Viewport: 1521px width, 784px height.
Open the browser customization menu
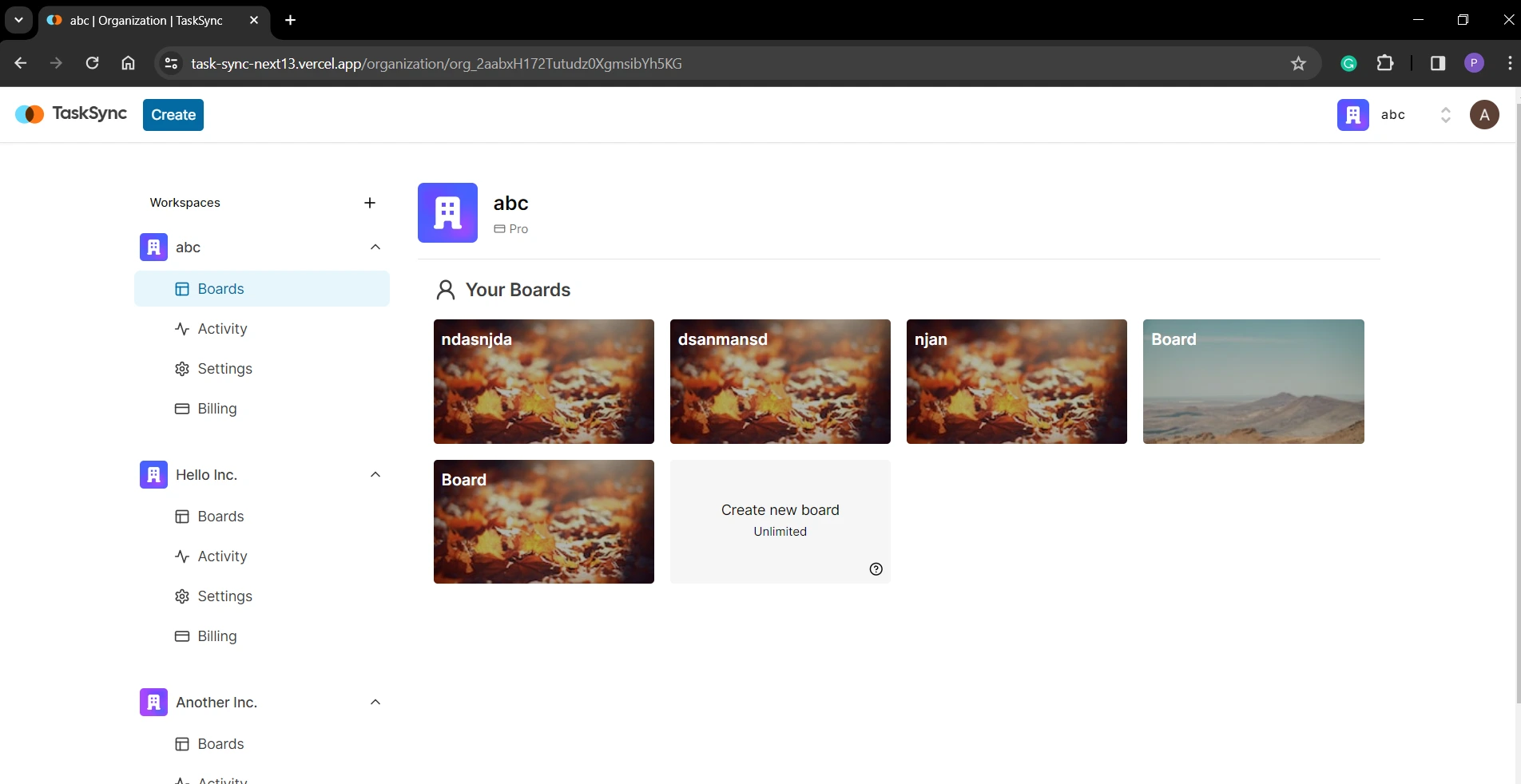click(x=1511, y=63)
